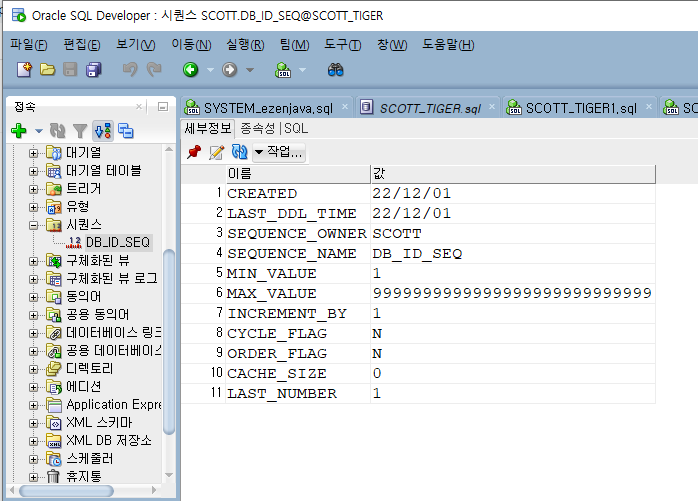Click the 스케줄러 clock folder icon
698x501 pixels.
coord(53,459)
